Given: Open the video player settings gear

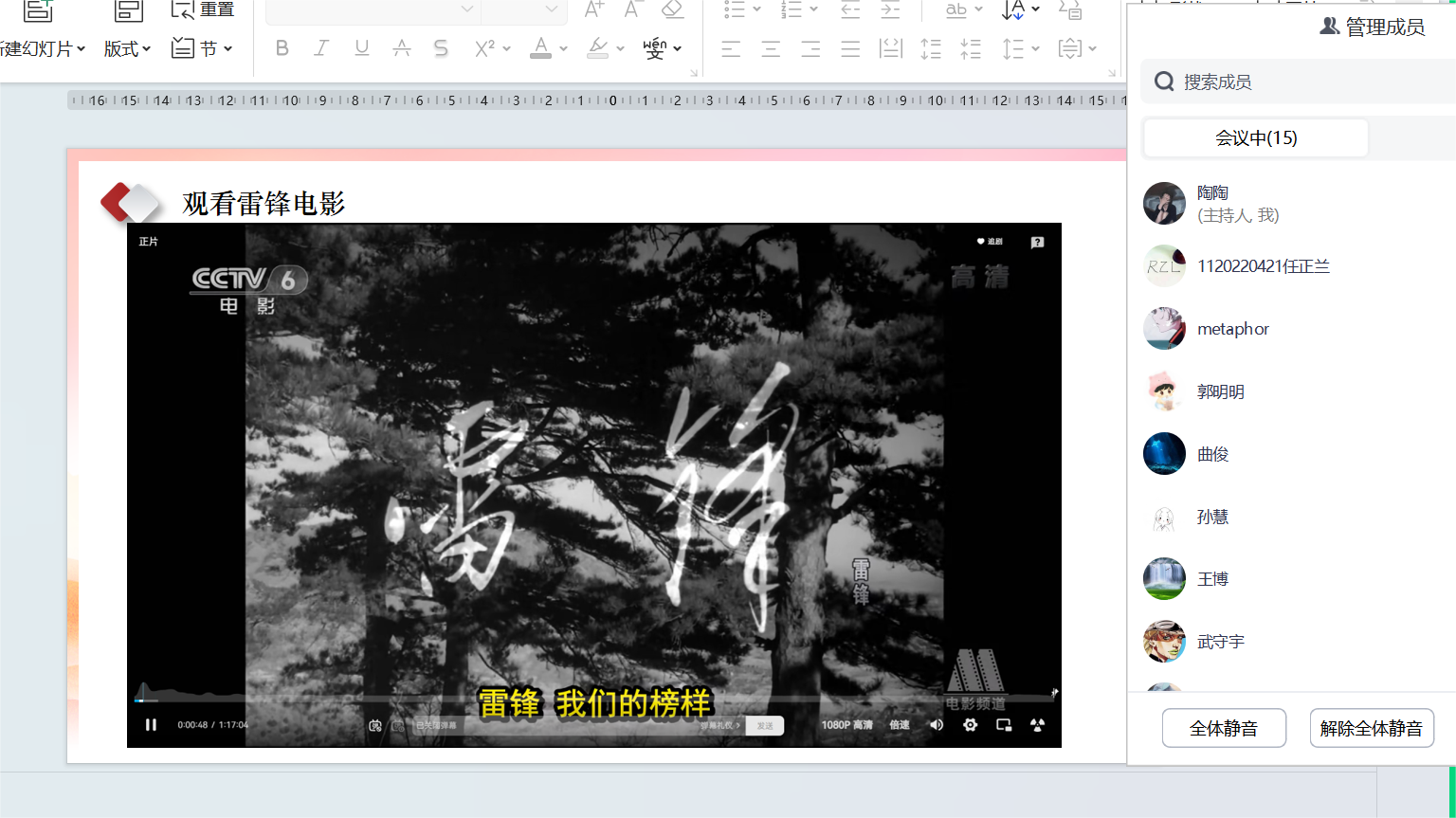Looking at the screenshot, I should (x=970, y=725).
